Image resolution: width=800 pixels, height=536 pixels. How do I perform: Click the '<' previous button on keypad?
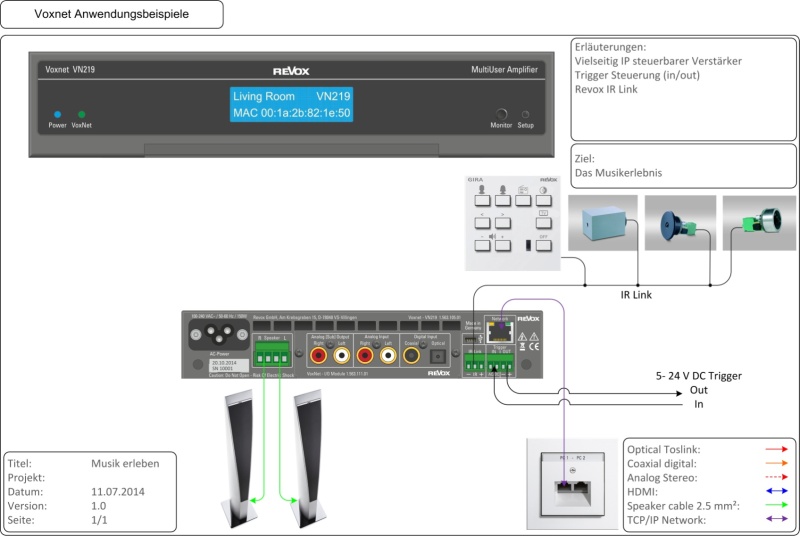tap(482, 222)
